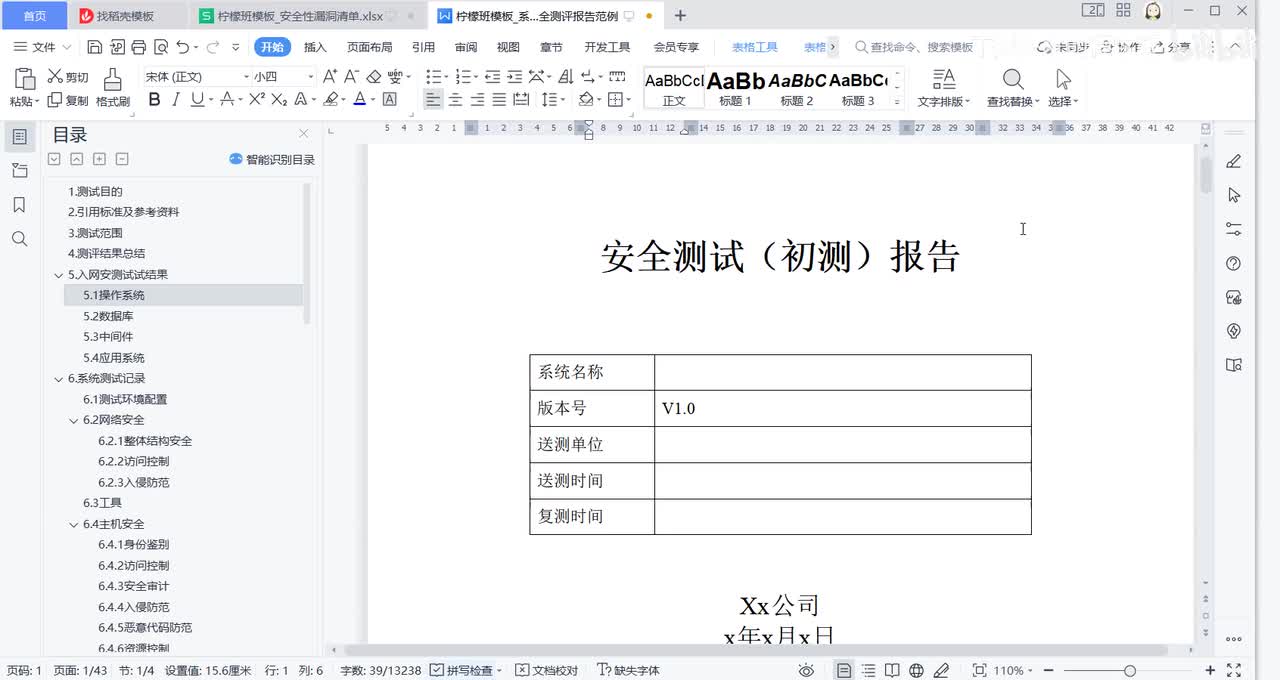
Task: Select center alignment button
Action: (x=455, y=99)
